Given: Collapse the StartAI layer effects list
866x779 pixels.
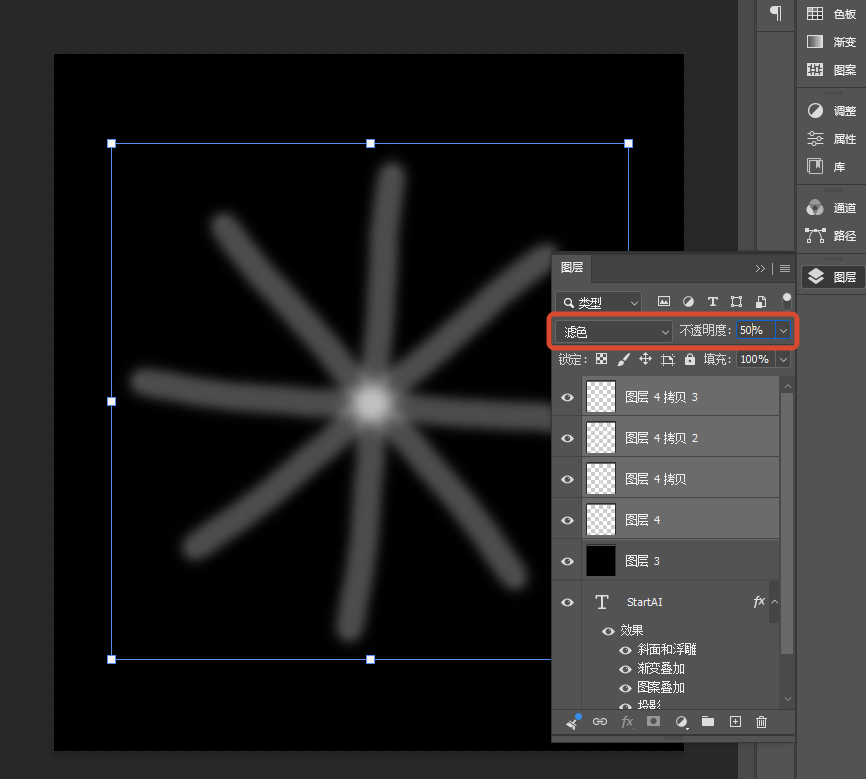Looking at the screenshot, I should click(775, 602).
